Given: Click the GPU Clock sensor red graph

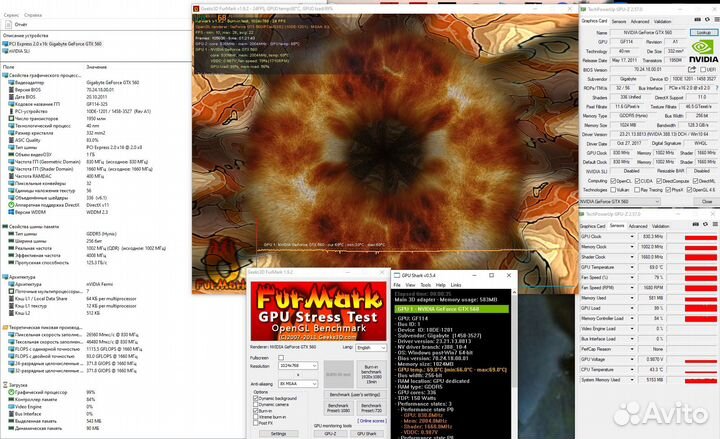Looking at the screenshot, I should (700, 237).
